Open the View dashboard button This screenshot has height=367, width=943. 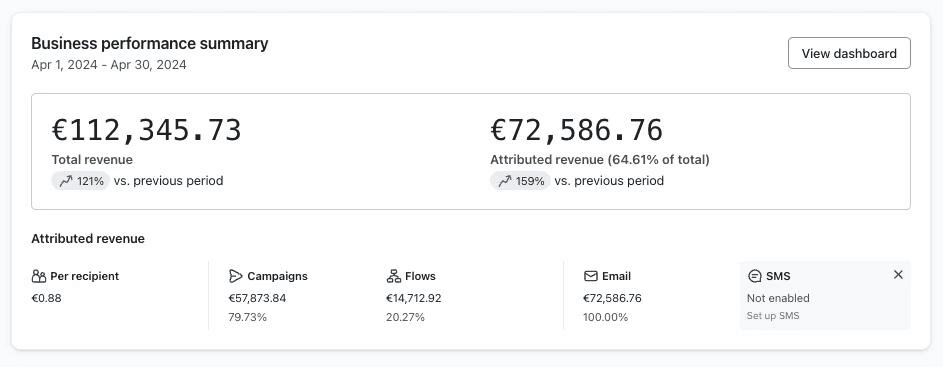click(849, 53)
